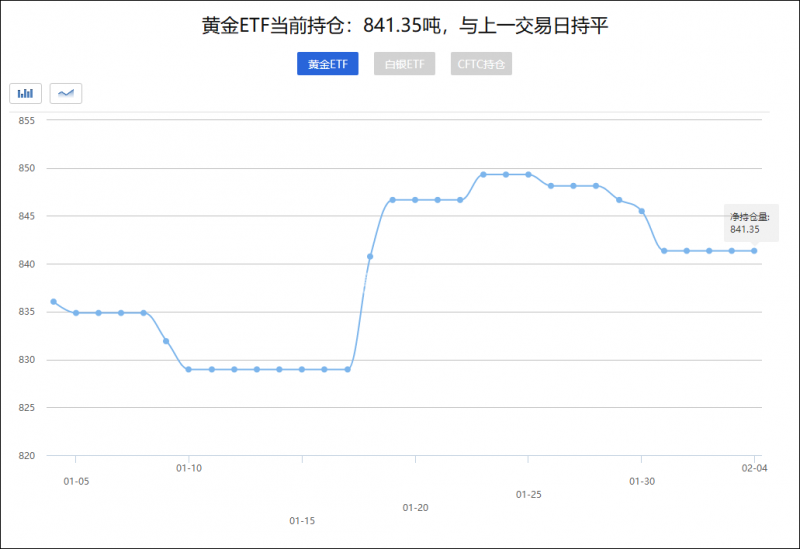Click the 840 y-axis label

pyautogui.click(x=27, y=264)
